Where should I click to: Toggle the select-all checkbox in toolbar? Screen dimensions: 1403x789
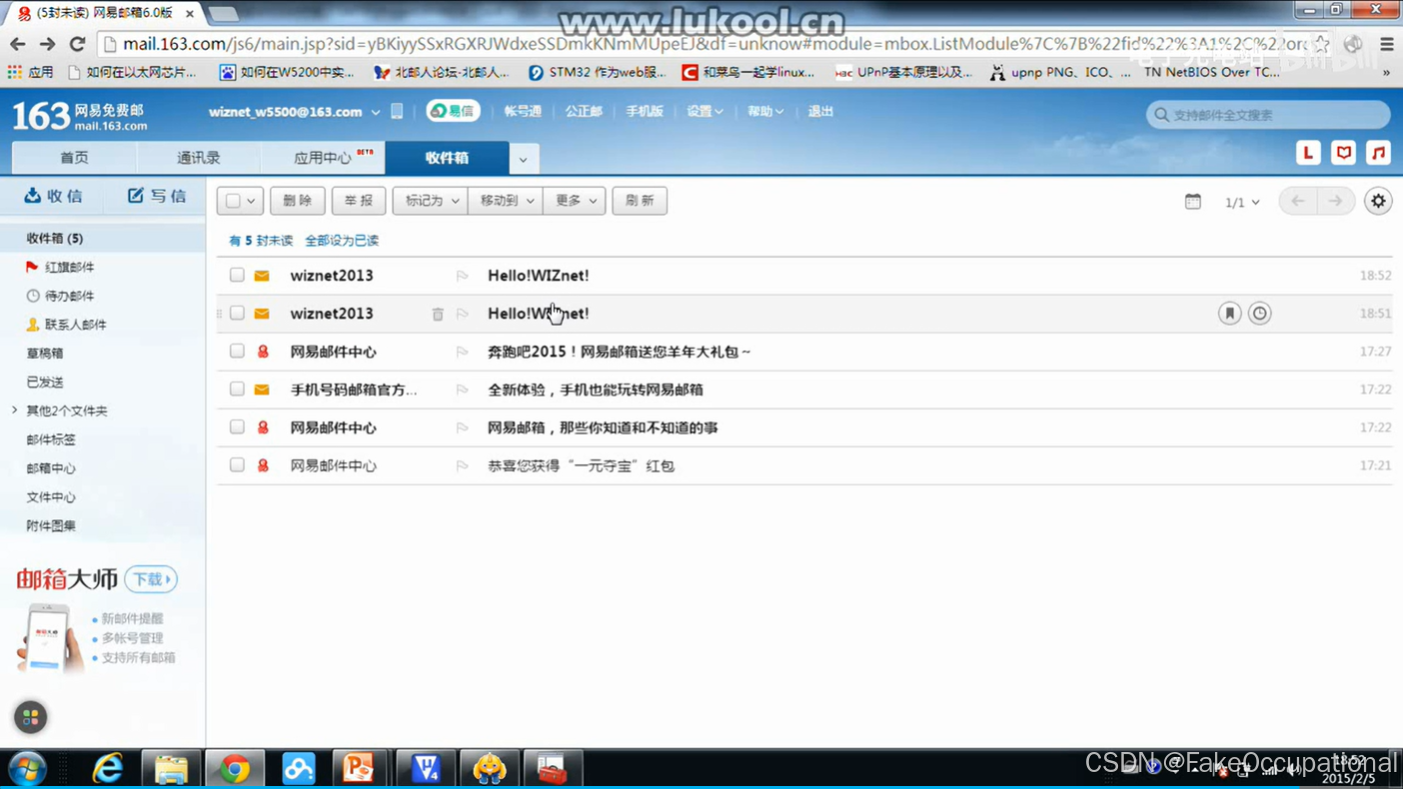[233, 201]
